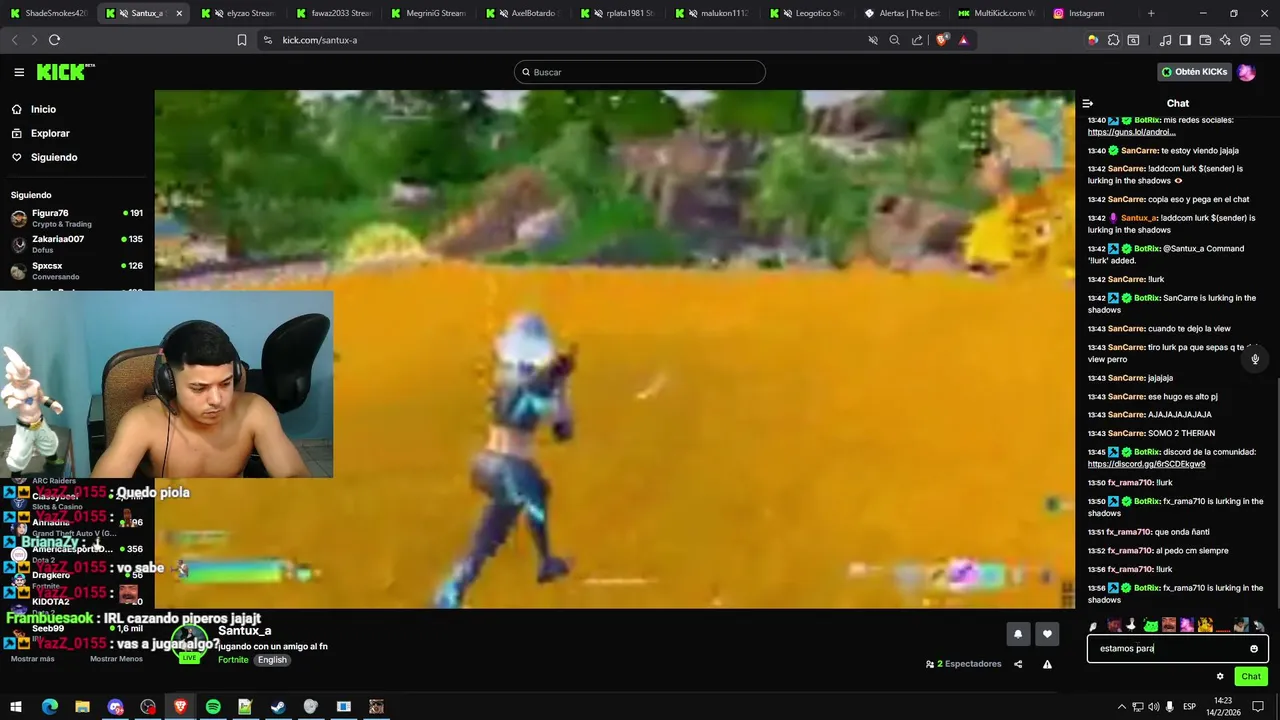Send message with Chat button
1280x720 pixels.
1251,677
